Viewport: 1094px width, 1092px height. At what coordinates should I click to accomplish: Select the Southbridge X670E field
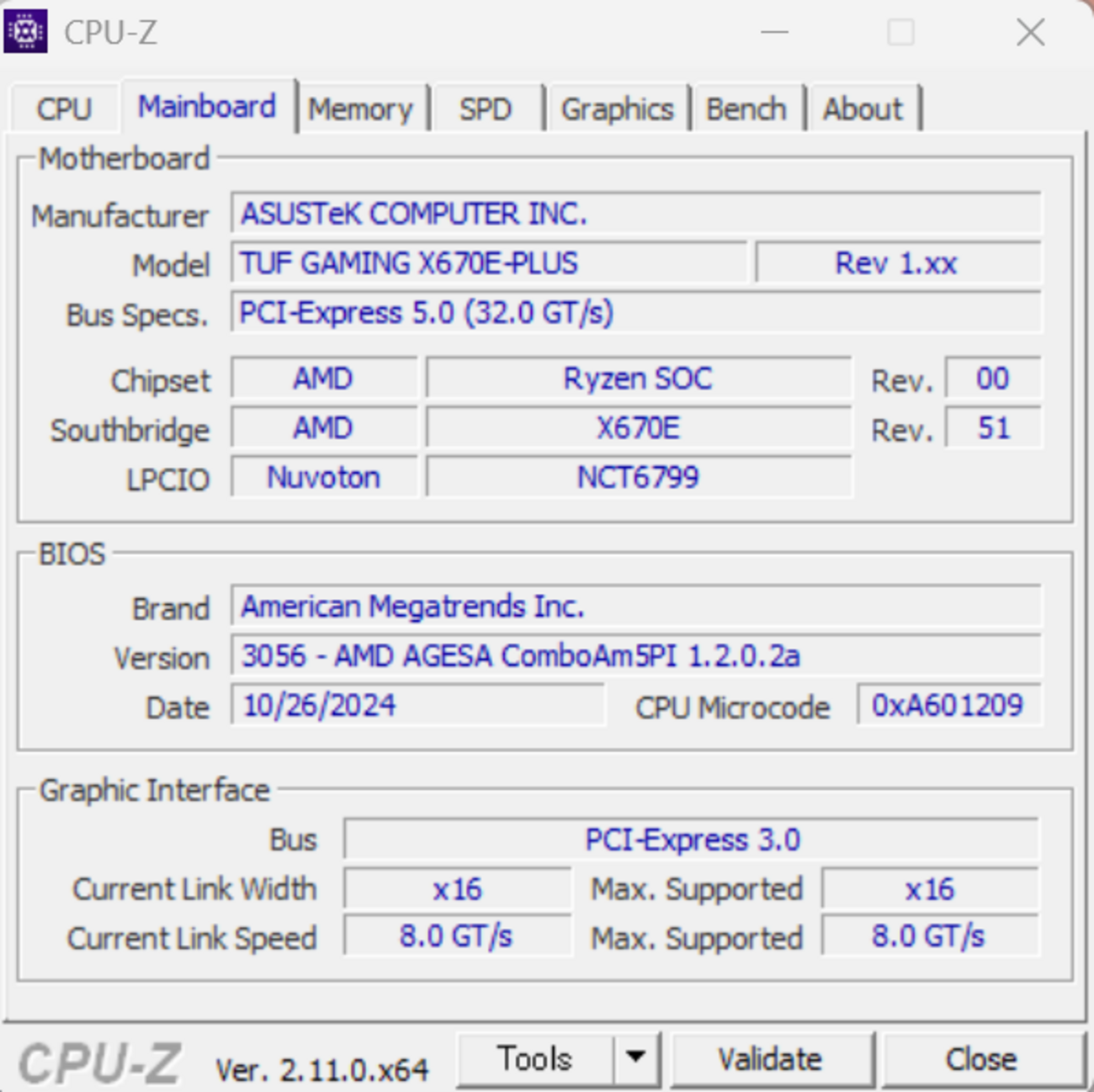tap(638, 427)
